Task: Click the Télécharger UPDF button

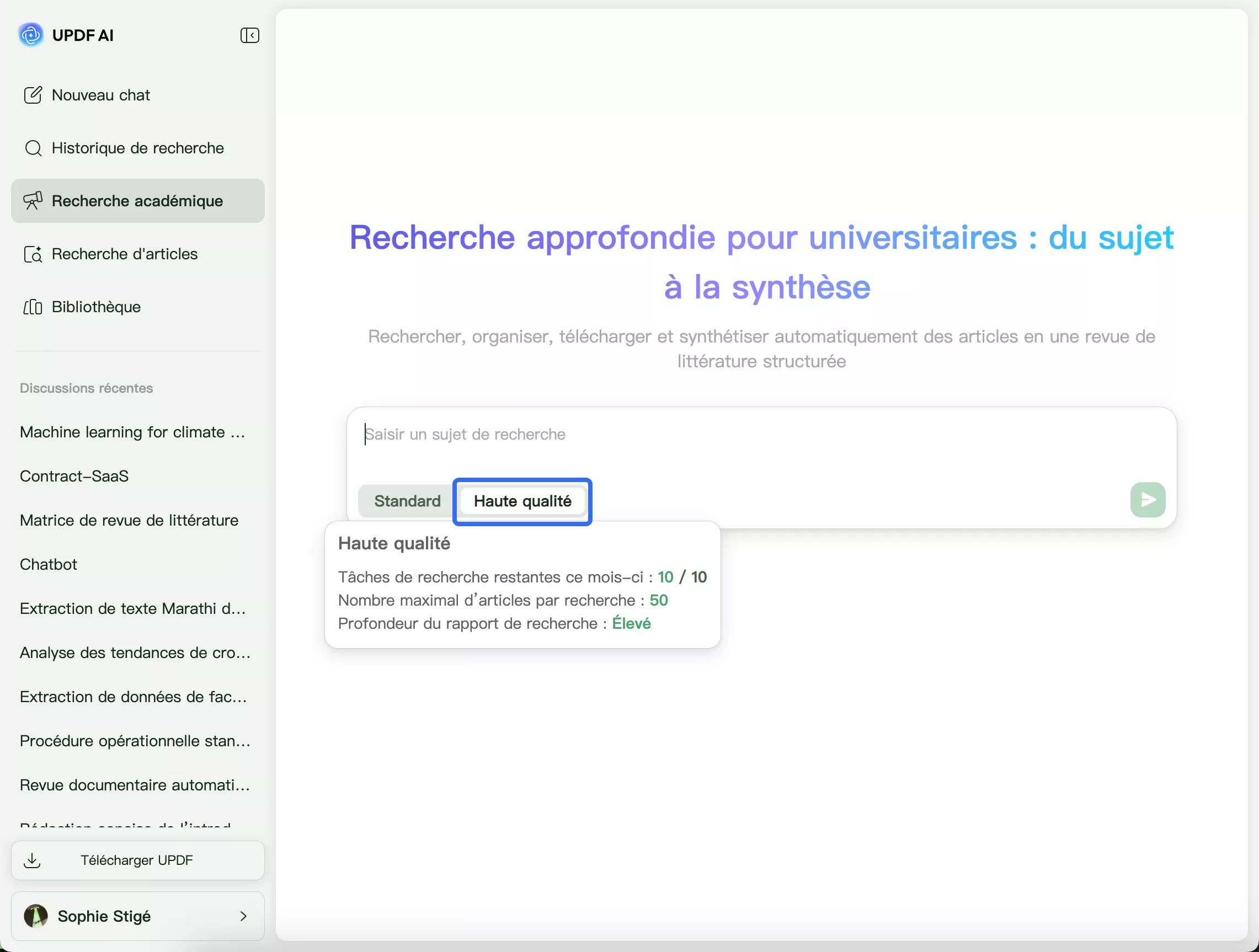Action: (137, 860)
